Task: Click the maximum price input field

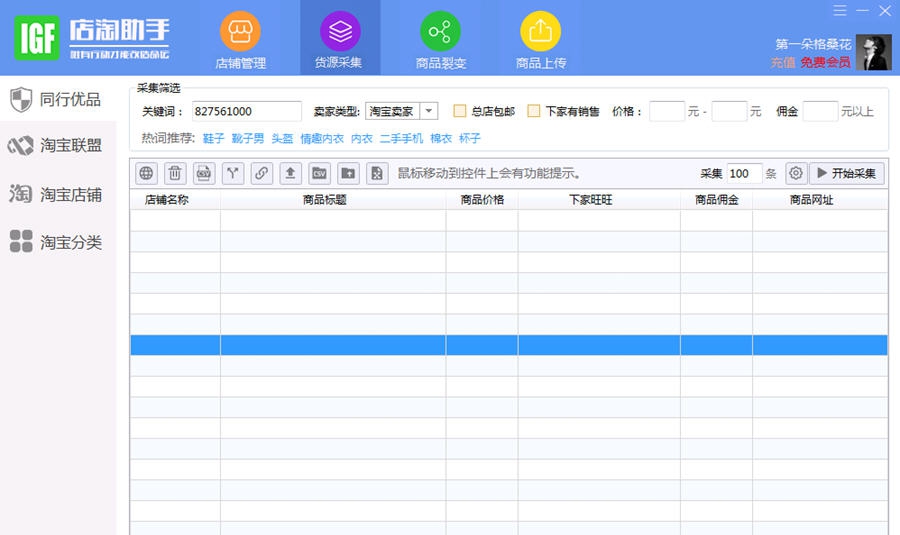Action: pos(730,111)
